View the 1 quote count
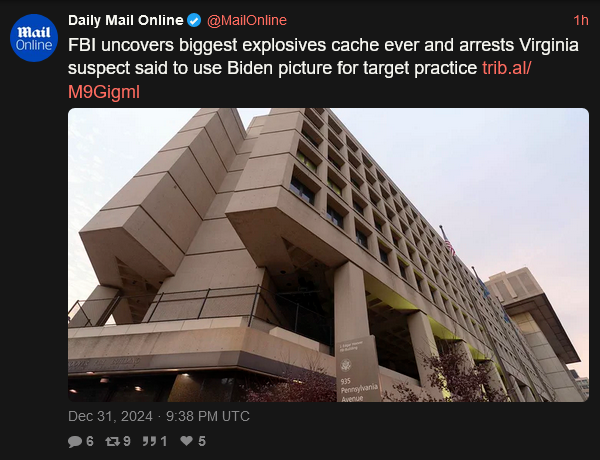This screenshot has height=460, width=600. pos(164,441)
